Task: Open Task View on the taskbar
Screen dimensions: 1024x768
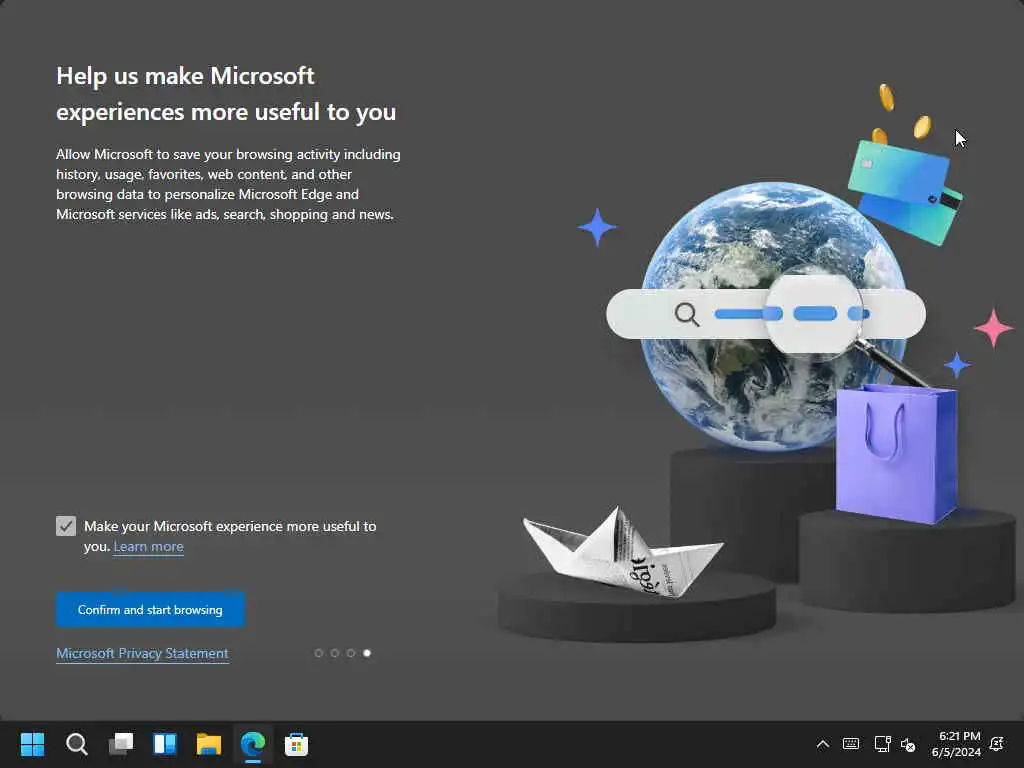Action: click(x=121, y=744)
